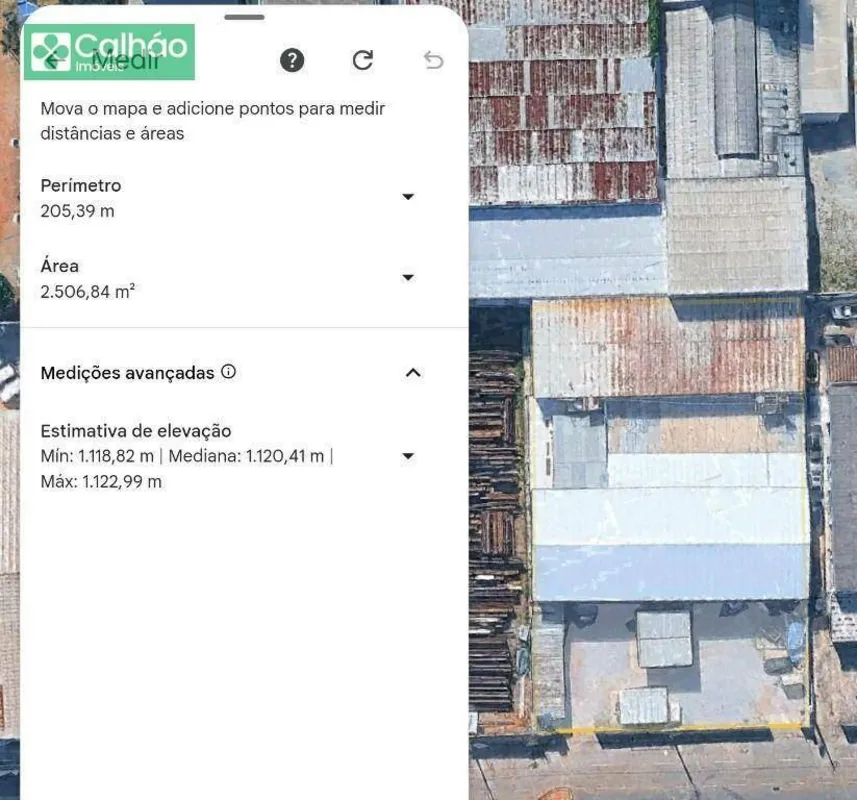The image size is (857, 800).
Task: Expand the Área units dropdown
Action: coord(408,278)
